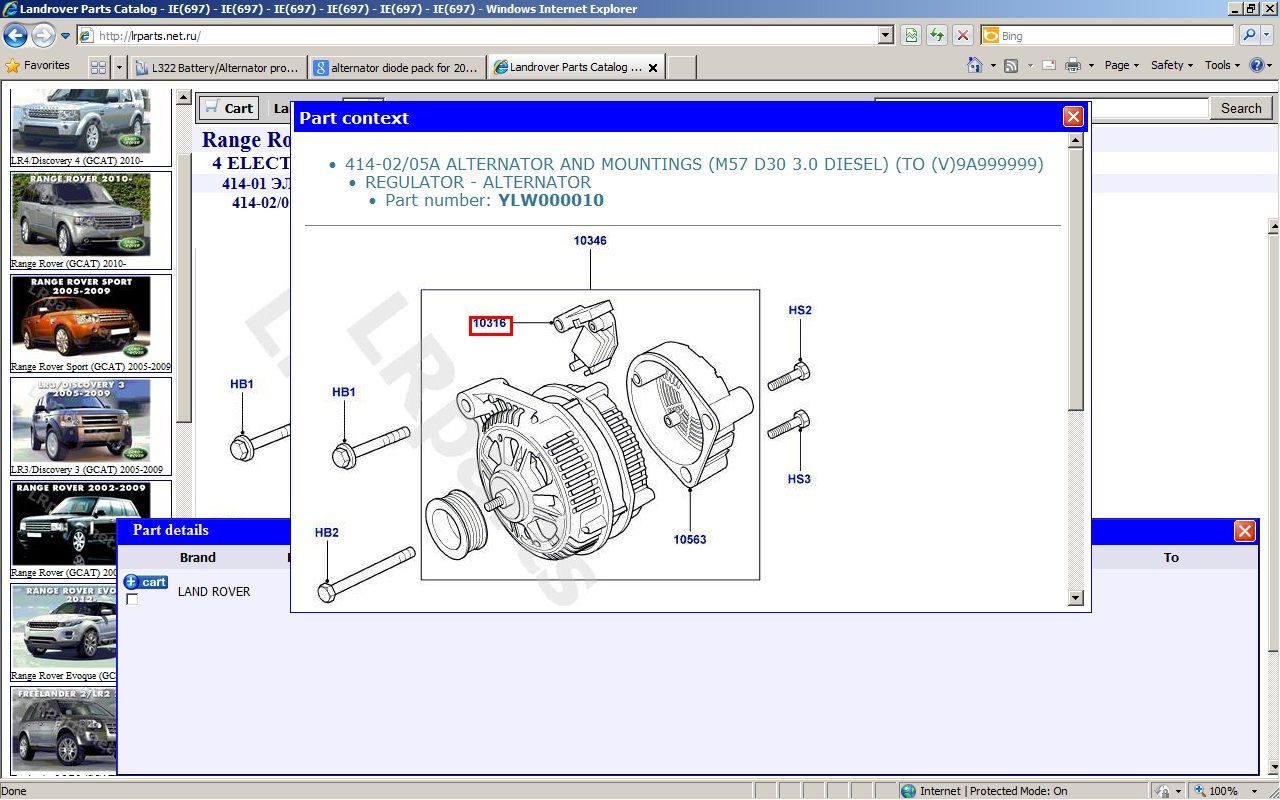Click the 10346 callout label
Image resolution: width=1280 pixels, height=800 pixels.
coord(590,241)
